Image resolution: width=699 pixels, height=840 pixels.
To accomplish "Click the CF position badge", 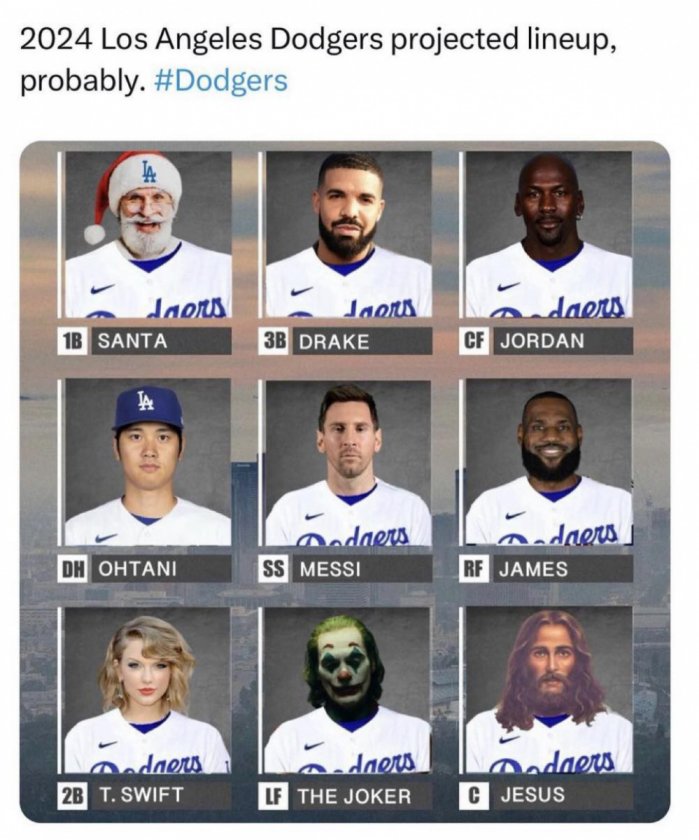I will (474, 341).
